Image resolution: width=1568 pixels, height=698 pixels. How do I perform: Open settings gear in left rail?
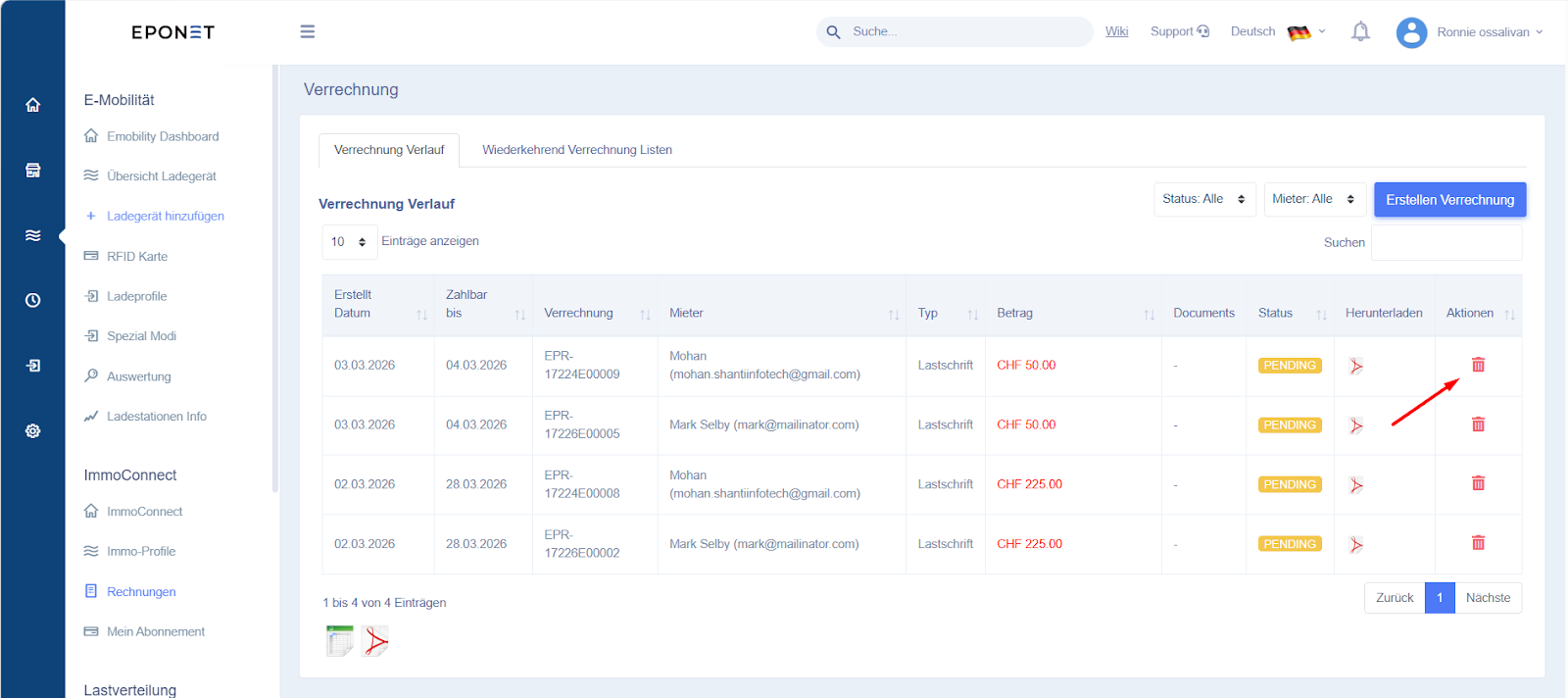pos(32,431)
